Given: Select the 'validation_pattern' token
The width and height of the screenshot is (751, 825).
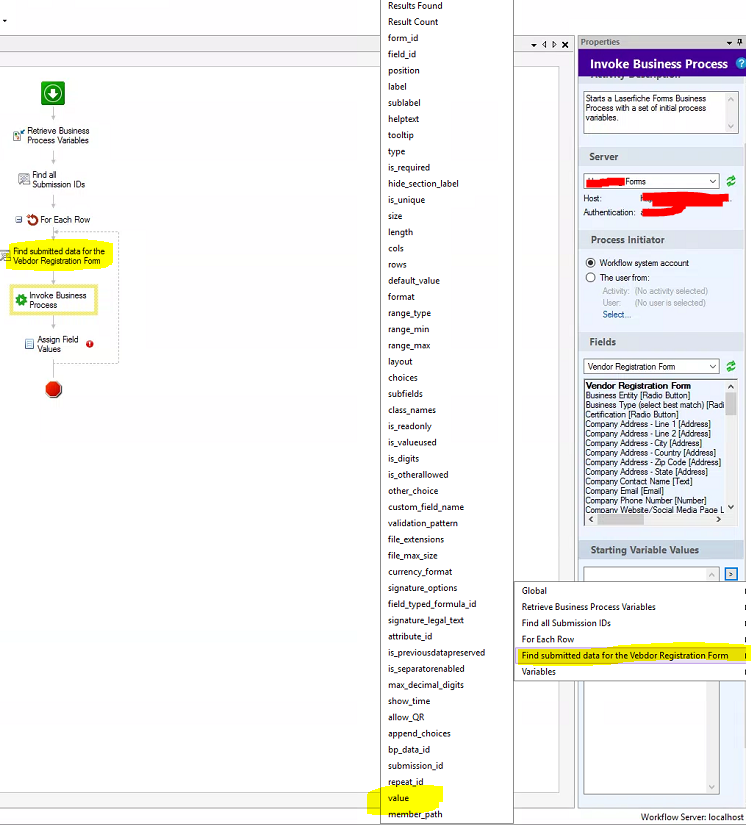Looking at the screenshot, I should (x=423, y=524).
